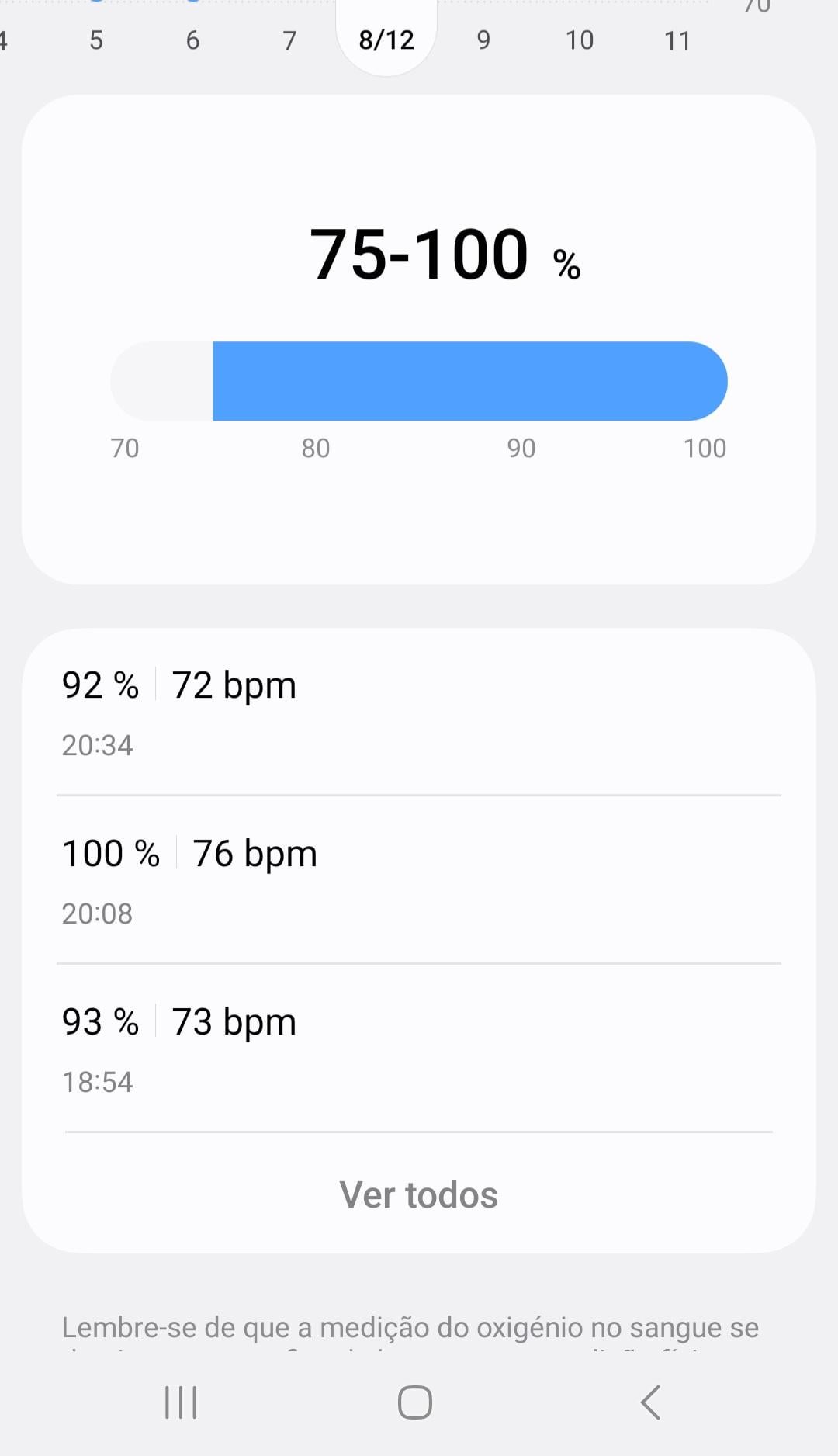
Task: Tap the 20:08 measurement timestamp
Action: [97, 913]
